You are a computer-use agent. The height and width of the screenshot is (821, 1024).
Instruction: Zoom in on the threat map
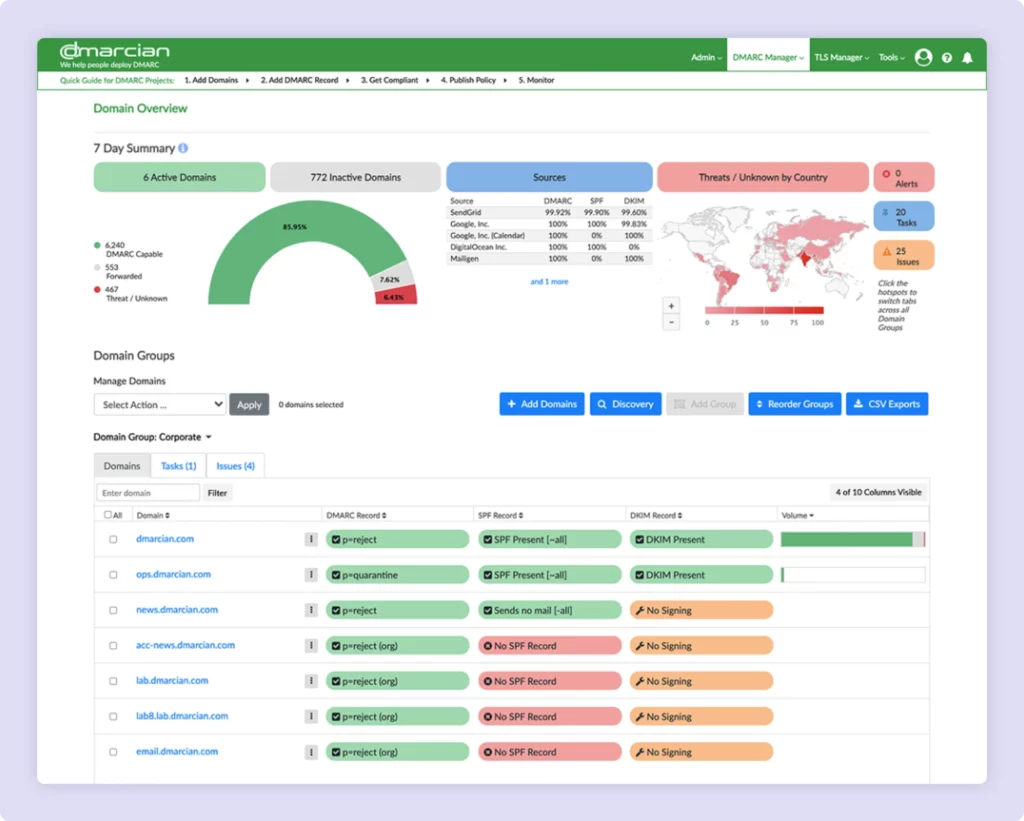click(671, 306)
